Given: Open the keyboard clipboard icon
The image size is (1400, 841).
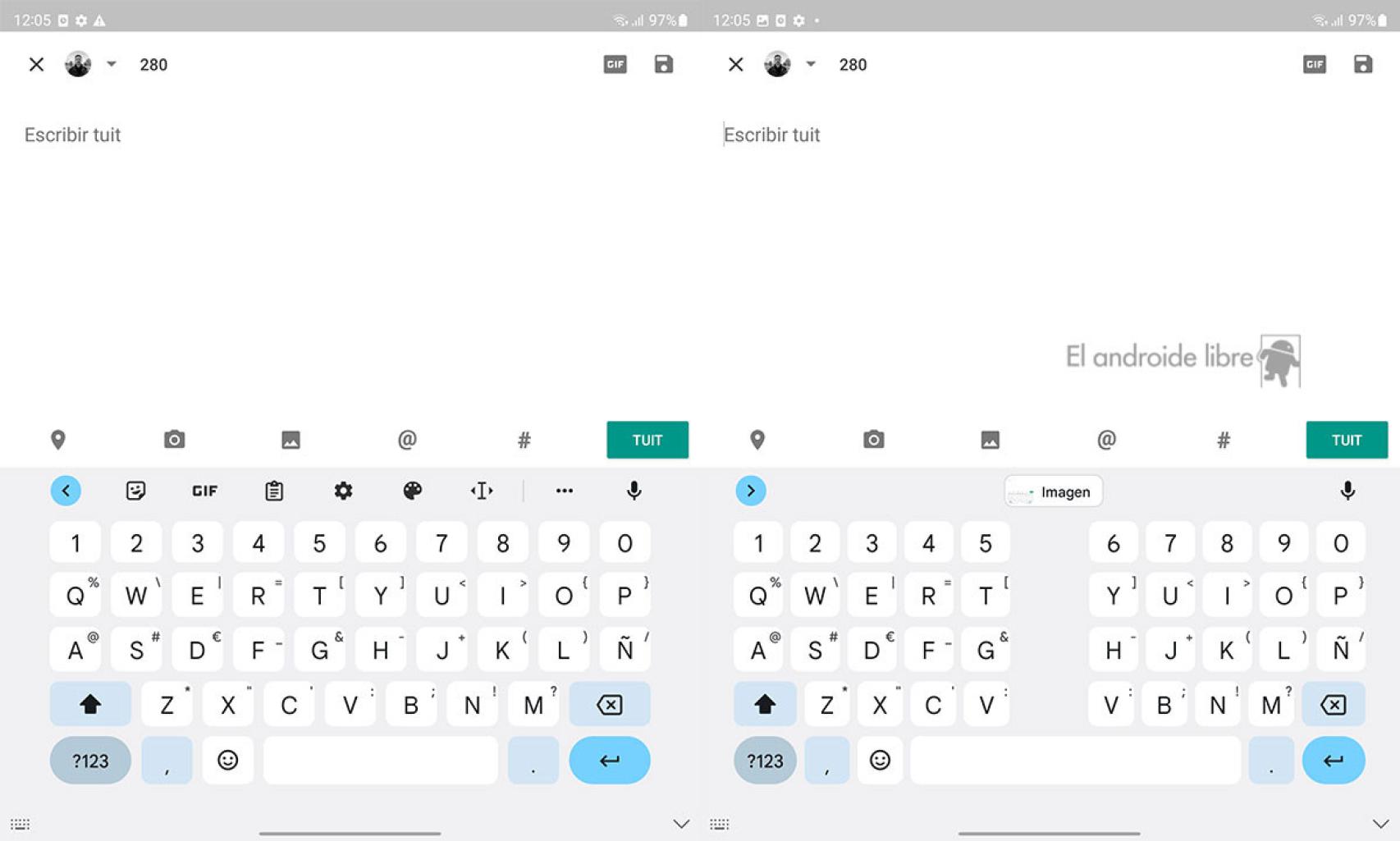Looking at the screenshot, I should tap(274, 491).
